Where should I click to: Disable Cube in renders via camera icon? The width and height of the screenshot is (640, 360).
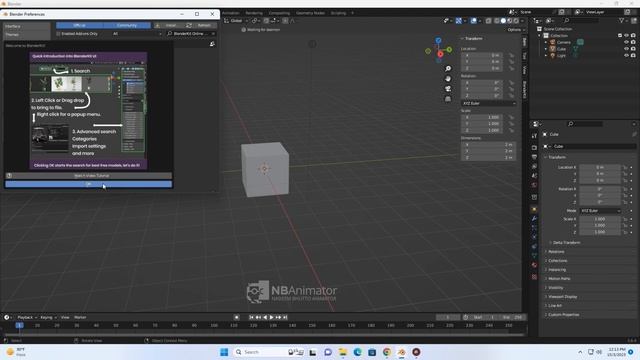[633, 49]
